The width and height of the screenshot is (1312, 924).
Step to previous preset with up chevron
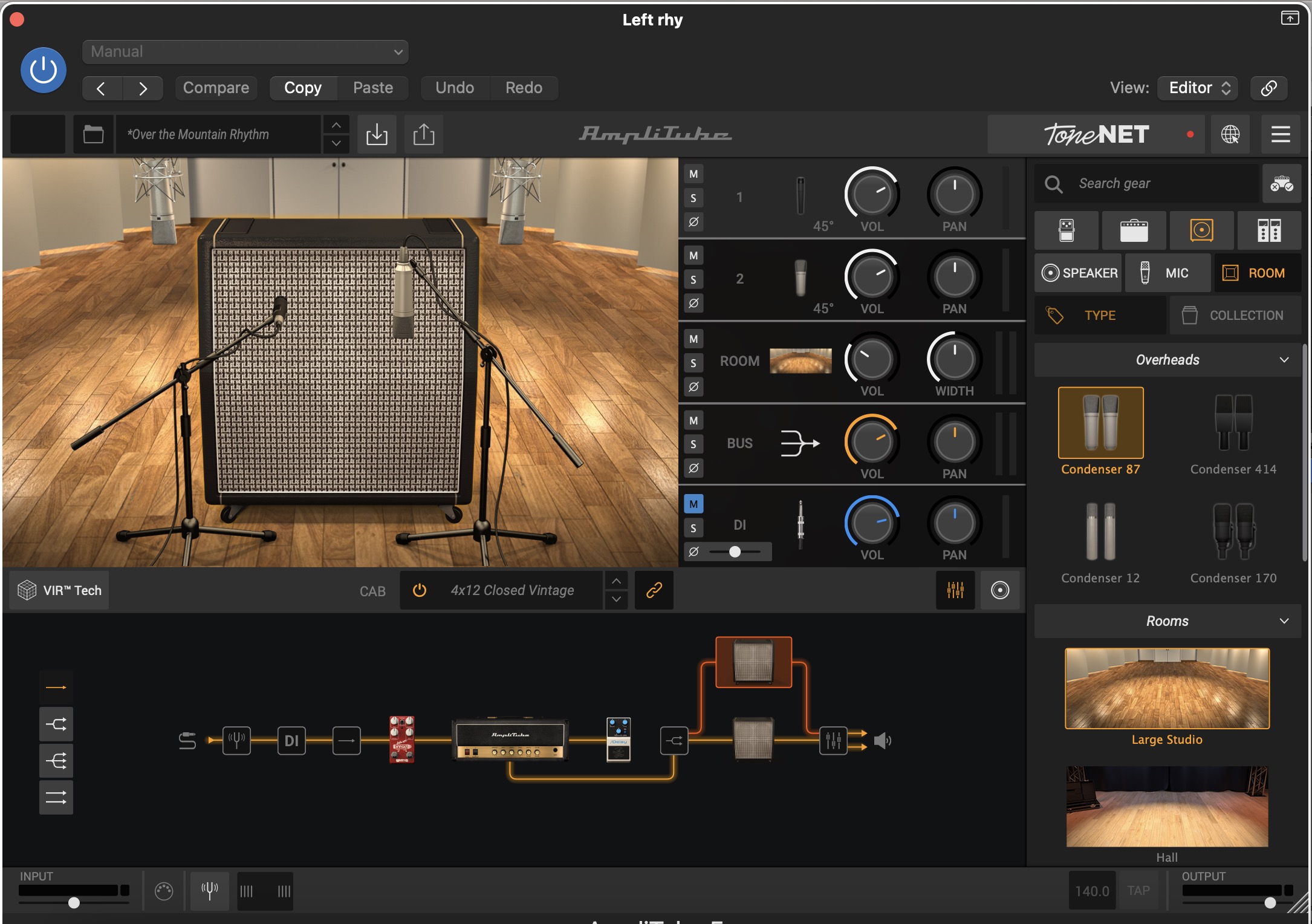(x=336, y=125)
